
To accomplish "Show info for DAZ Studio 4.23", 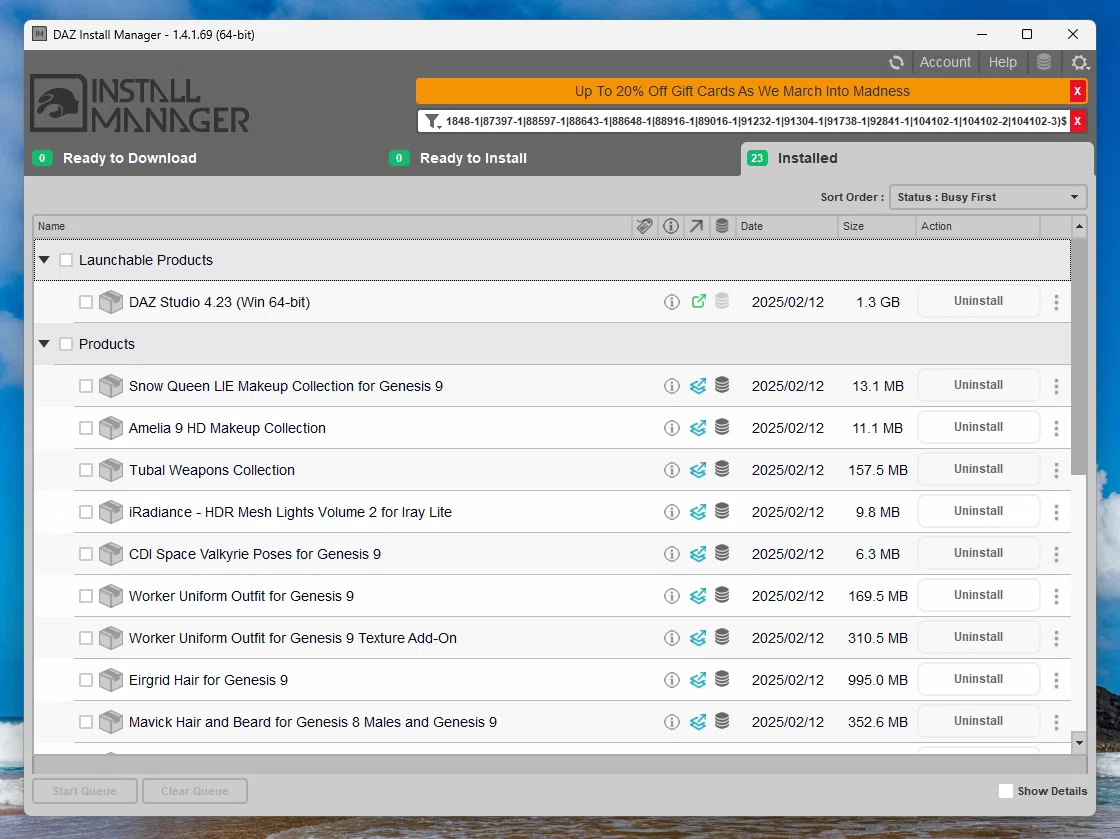I will [x=671, y=302].
